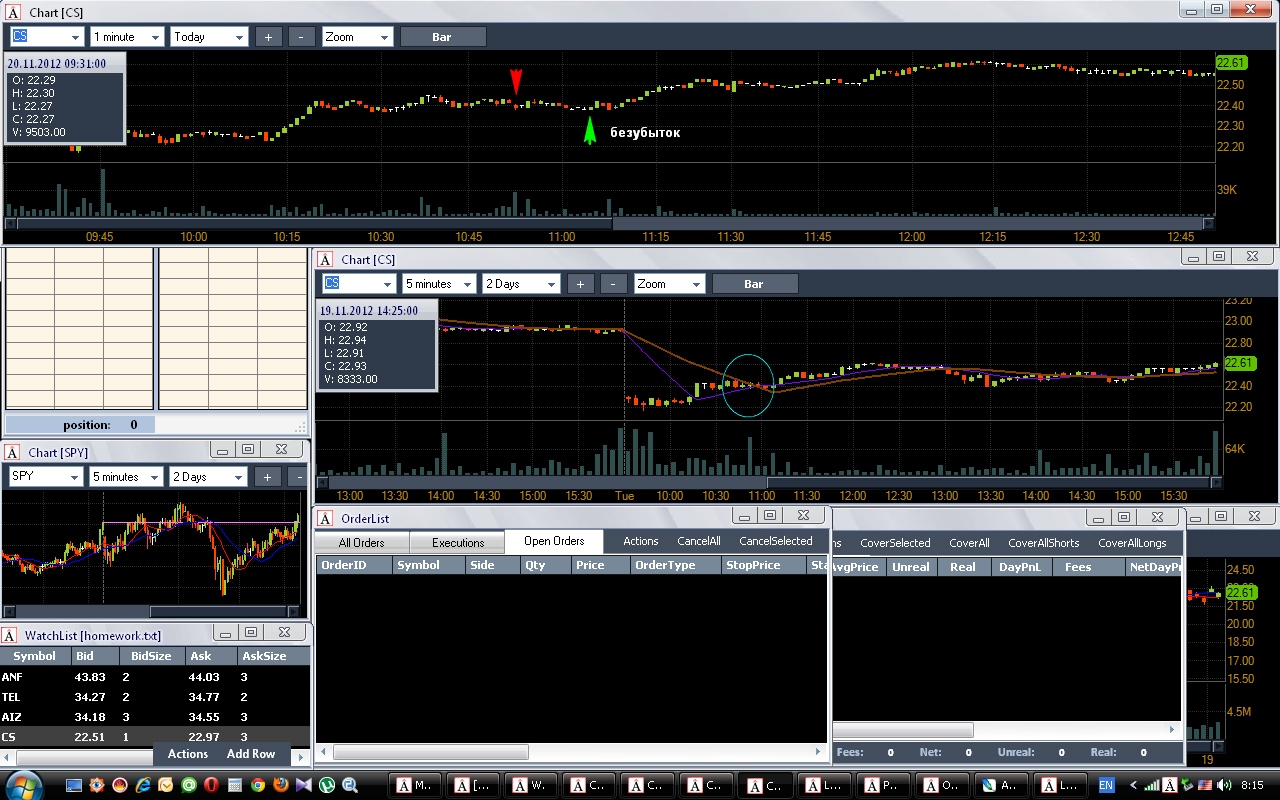Viewport: 1280px width, 800px height.
Task: Click the CoverAllShorts button
Action: (1044, 543)
